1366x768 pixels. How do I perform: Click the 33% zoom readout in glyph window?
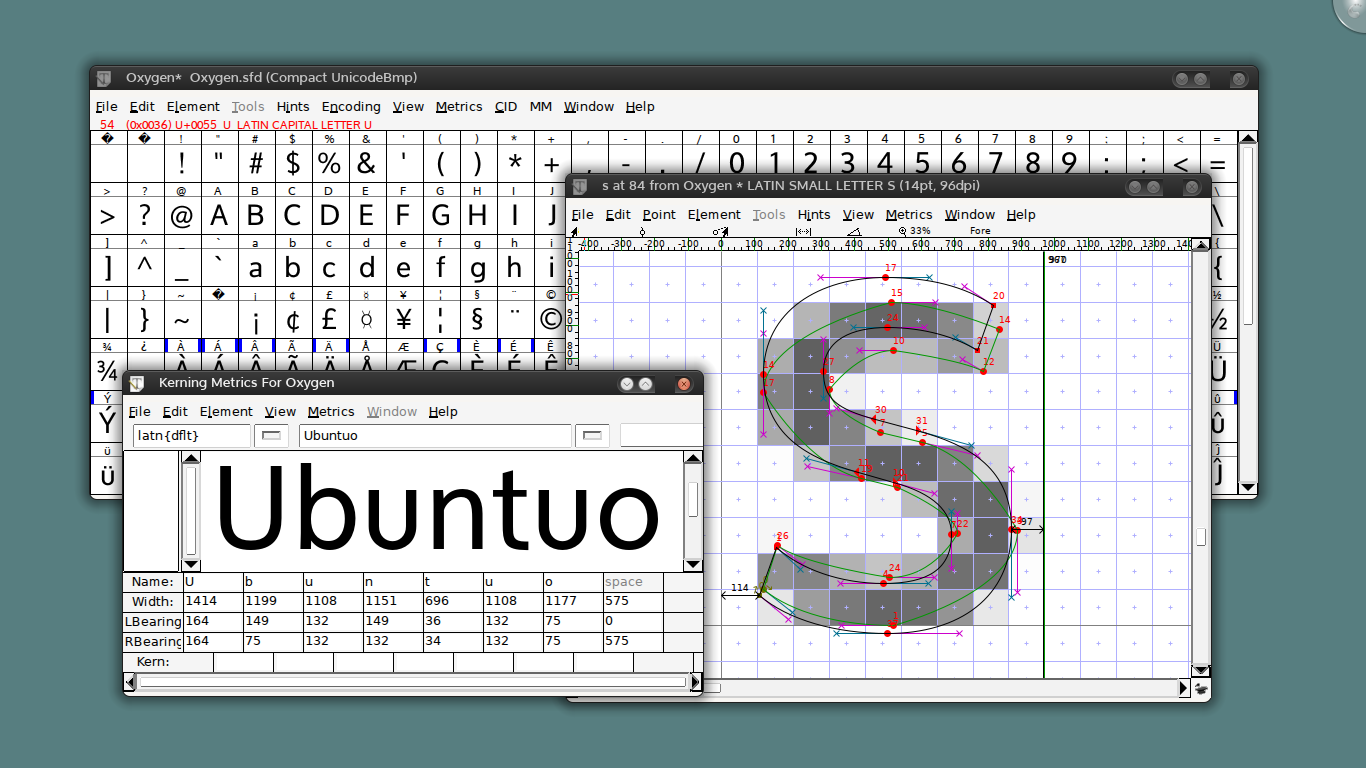coord(920,231)
